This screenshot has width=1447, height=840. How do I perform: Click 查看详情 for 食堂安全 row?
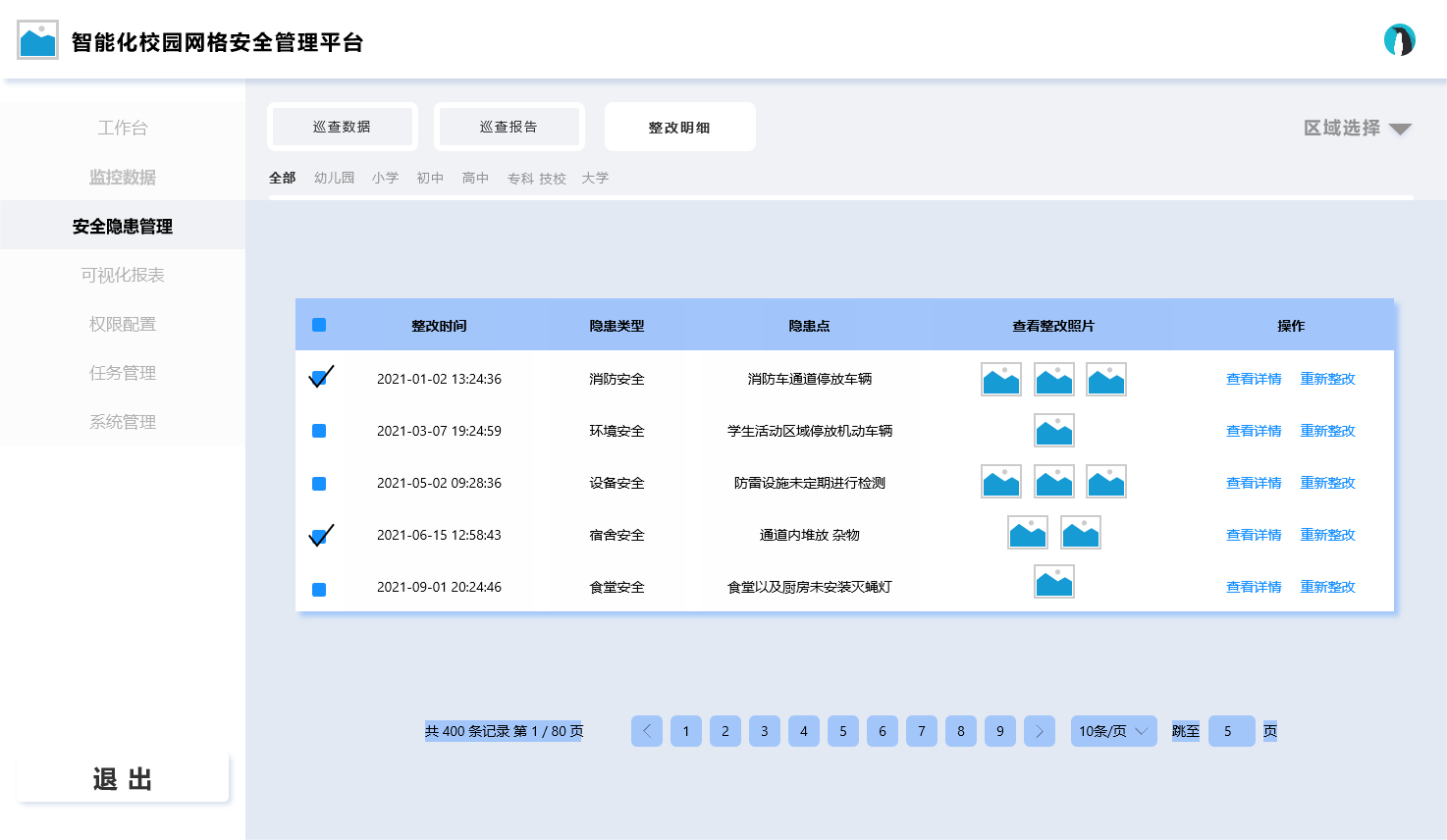tap(1254, 587)
